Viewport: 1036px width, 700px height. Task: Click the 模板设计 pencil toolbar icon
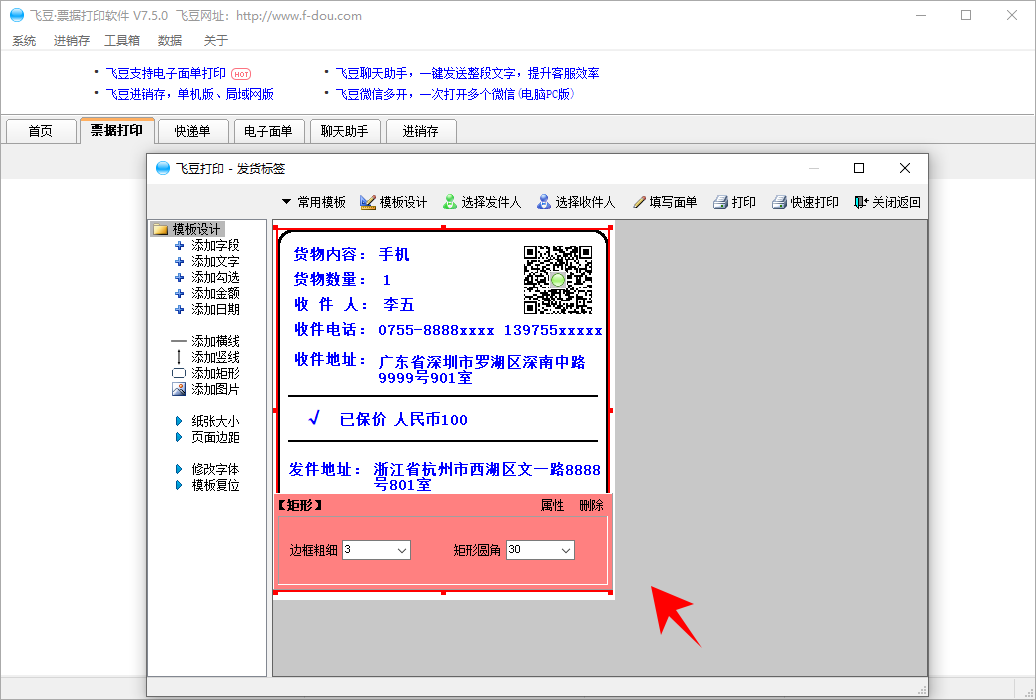click(368, 202)
